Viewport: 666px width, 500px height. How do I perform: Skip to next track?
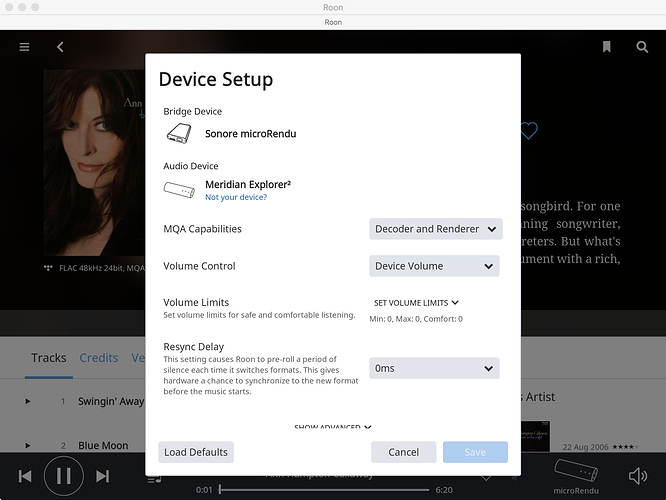tap(102, 476)
